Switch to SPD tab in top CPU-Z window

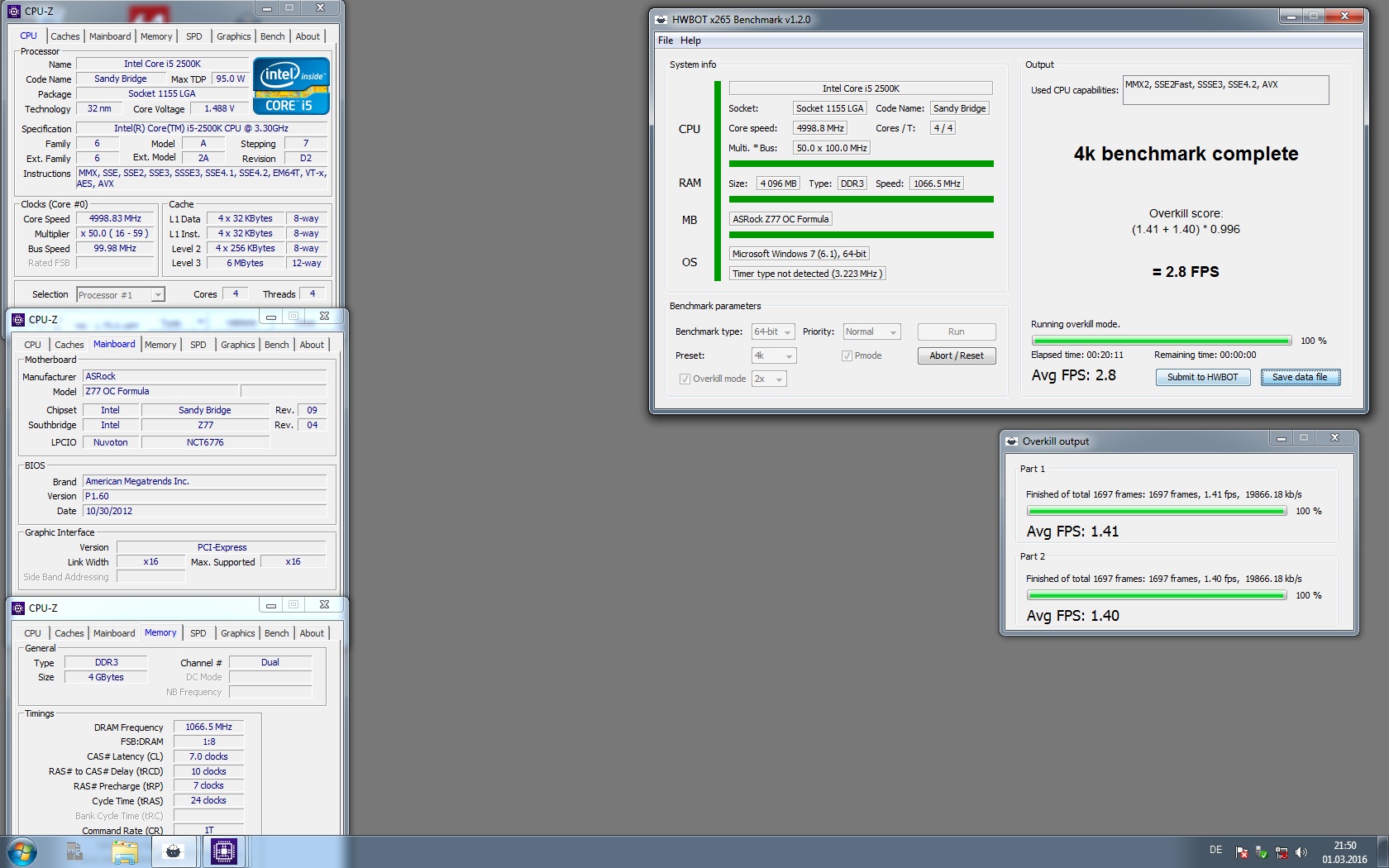pos(194,36)
